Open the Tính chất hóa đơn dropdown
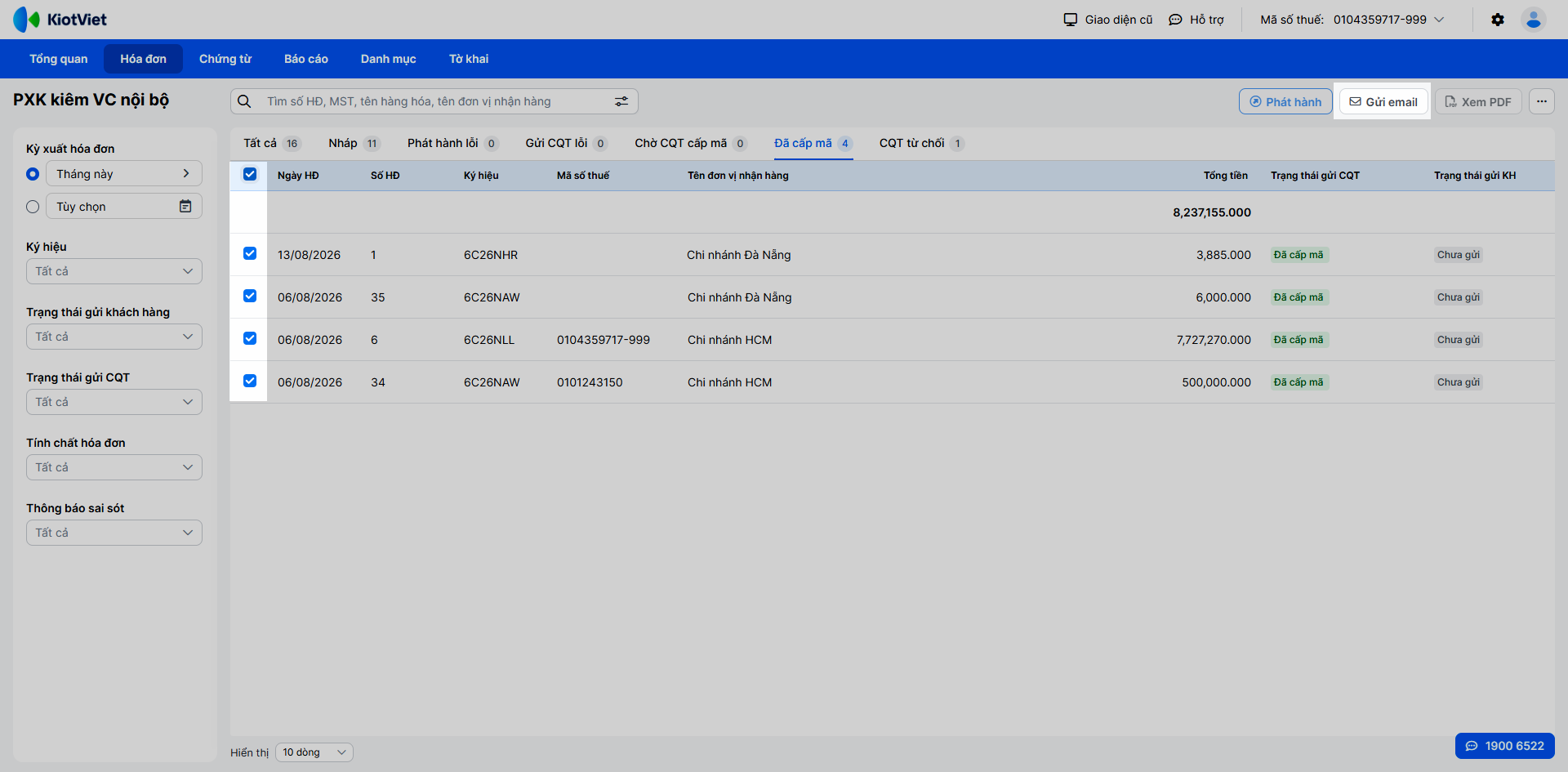 pyautogui.click(x=114, y=467)
